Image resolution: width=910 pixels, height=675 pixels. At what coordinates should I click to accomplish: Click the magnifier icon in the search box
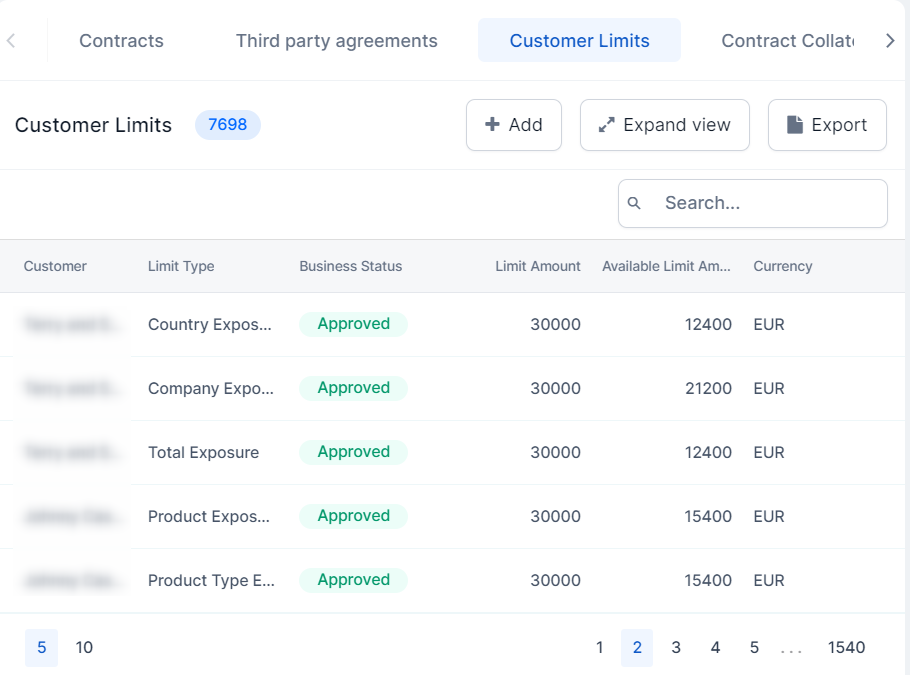[634, 204]
